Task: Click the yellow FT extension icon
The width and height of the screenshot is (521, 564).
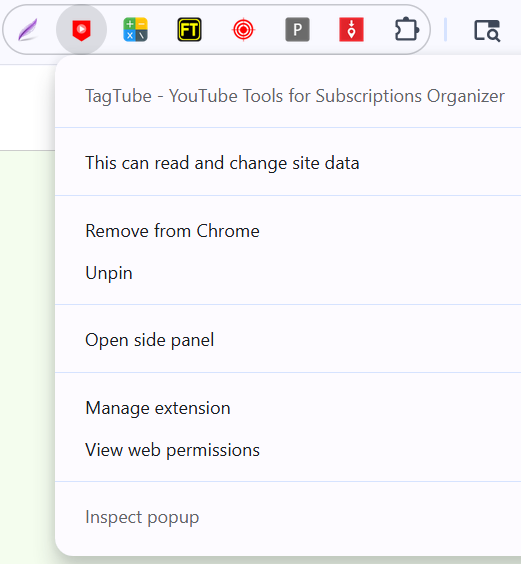Action: [x=189, y=29]
